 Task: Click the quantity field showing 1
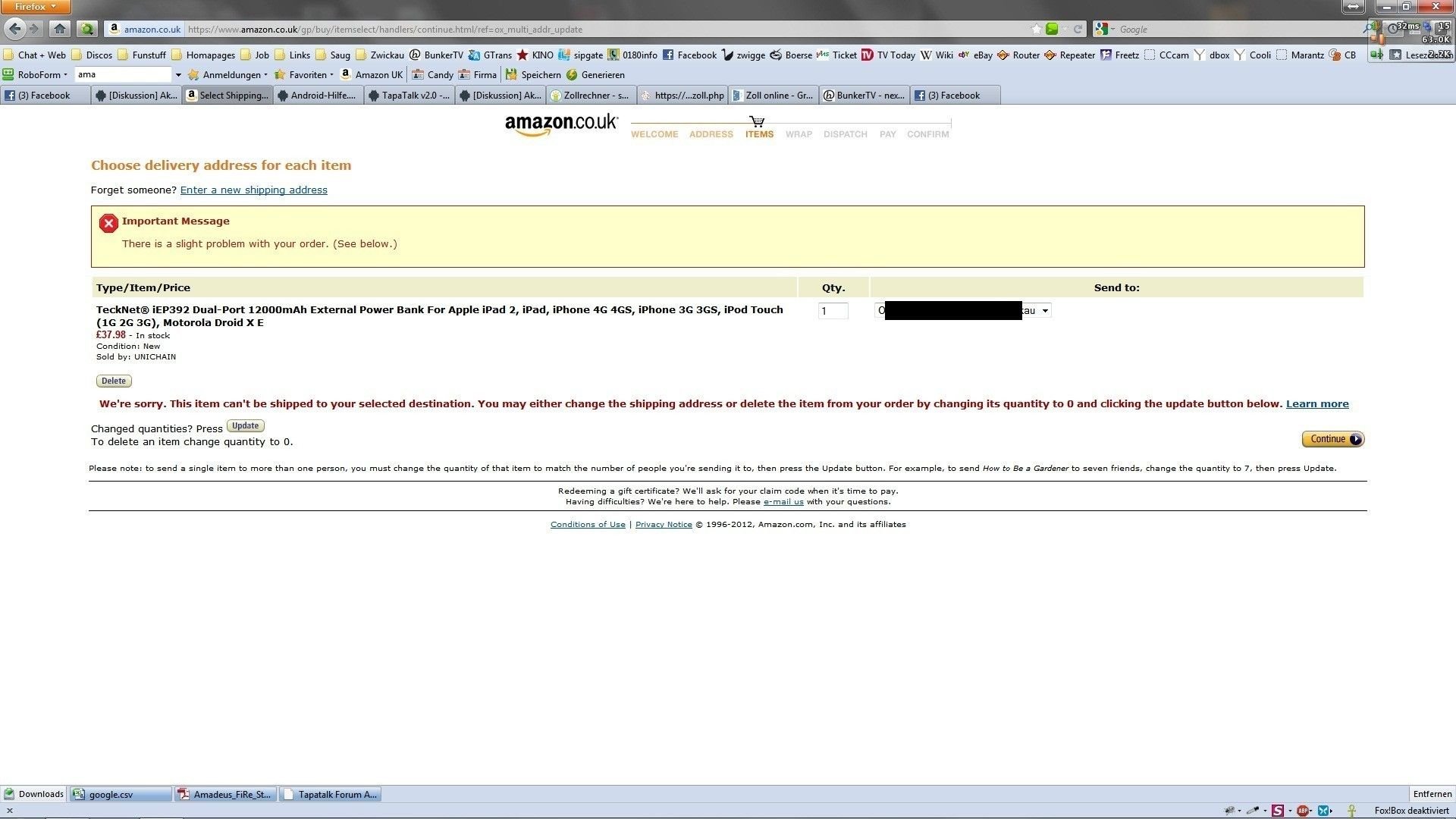(833, 310)
